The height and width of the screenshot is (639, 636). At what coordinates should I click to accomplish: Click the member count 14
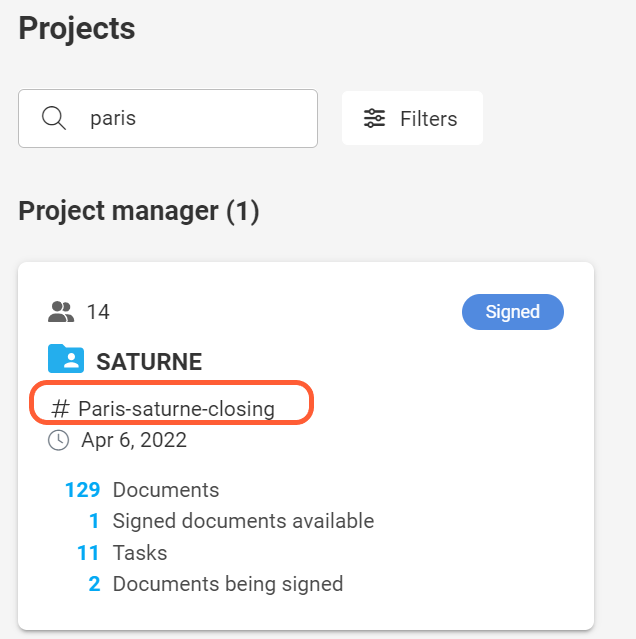[x=98, y=312]
